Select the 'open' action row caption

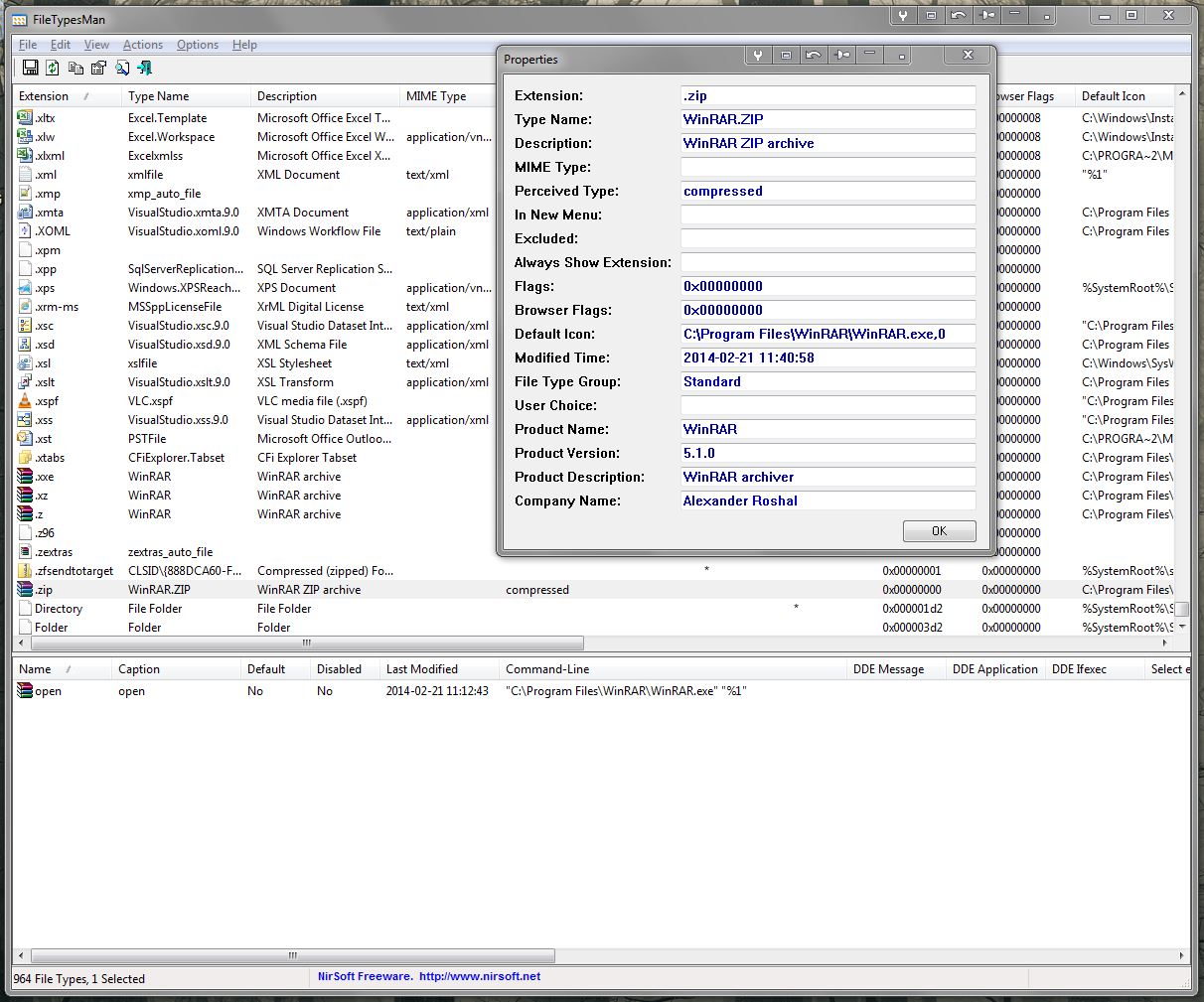click(x=131, y=690)
